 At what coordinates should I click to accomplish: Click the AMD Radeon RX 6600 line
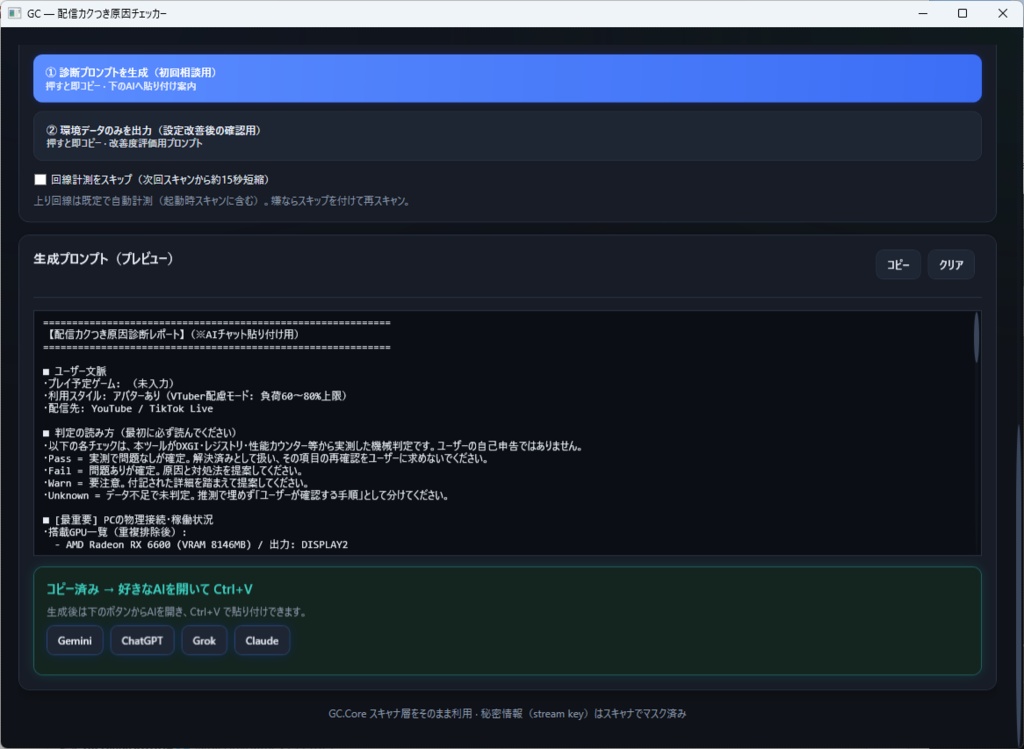(201, 545)
